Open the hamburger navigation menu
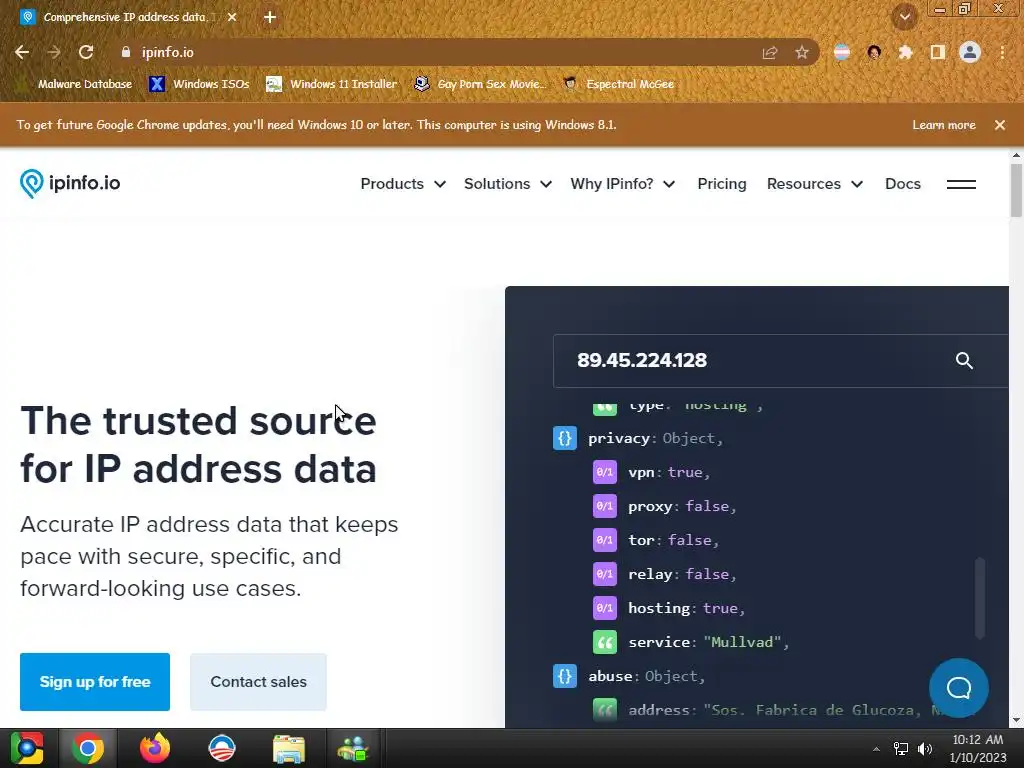 click(961, 184)
